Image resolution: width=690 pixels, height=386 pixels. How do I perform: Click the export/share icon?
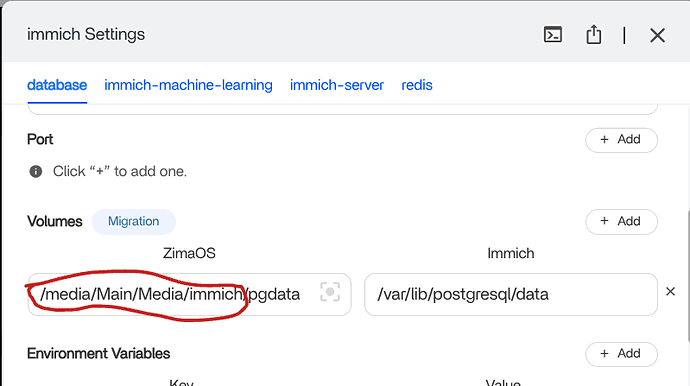tap(594, 34)
